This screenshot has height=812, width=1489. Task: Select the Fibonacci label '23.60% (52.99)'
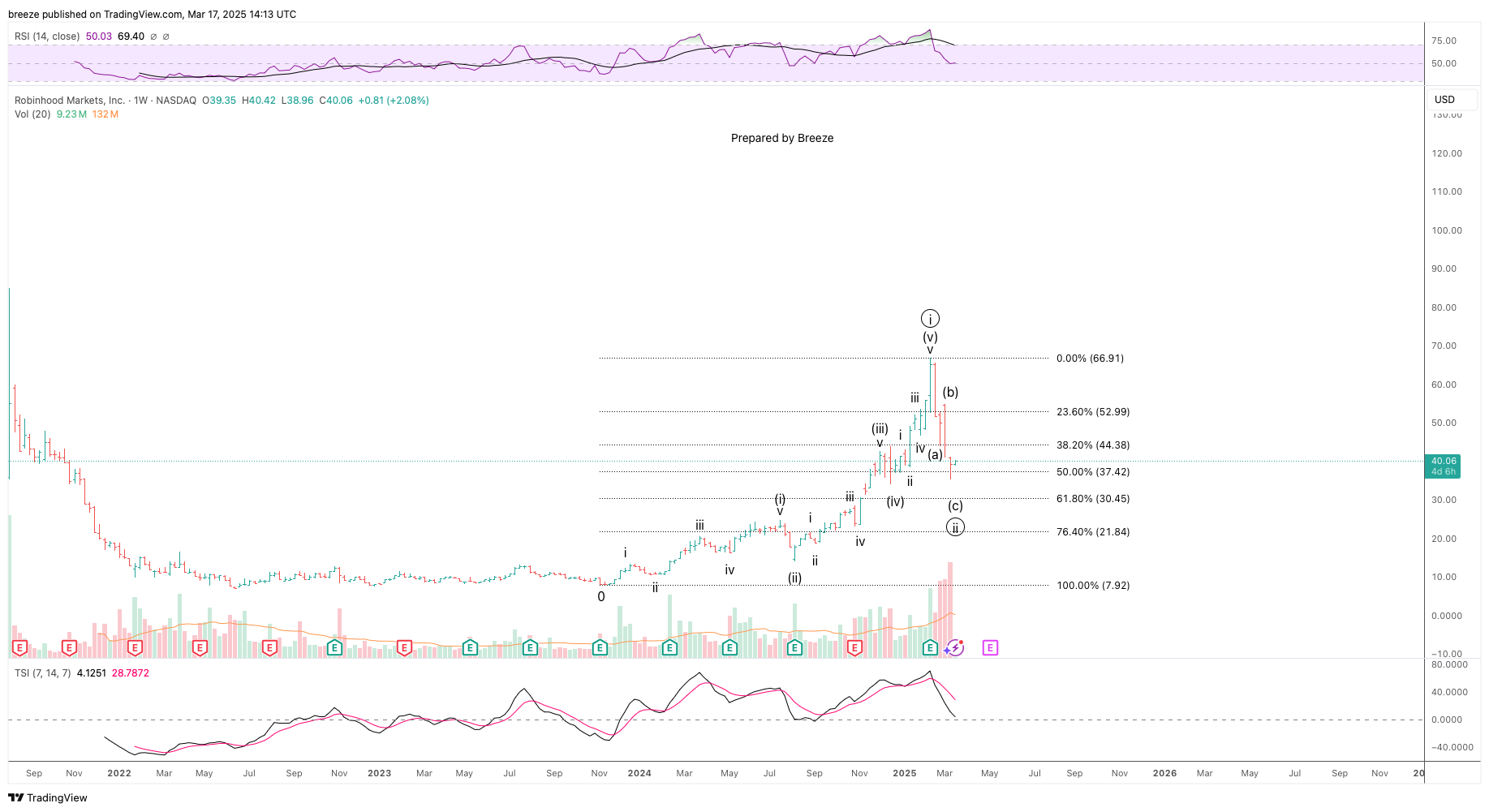pyautogui.click(x=1093, y=412)
